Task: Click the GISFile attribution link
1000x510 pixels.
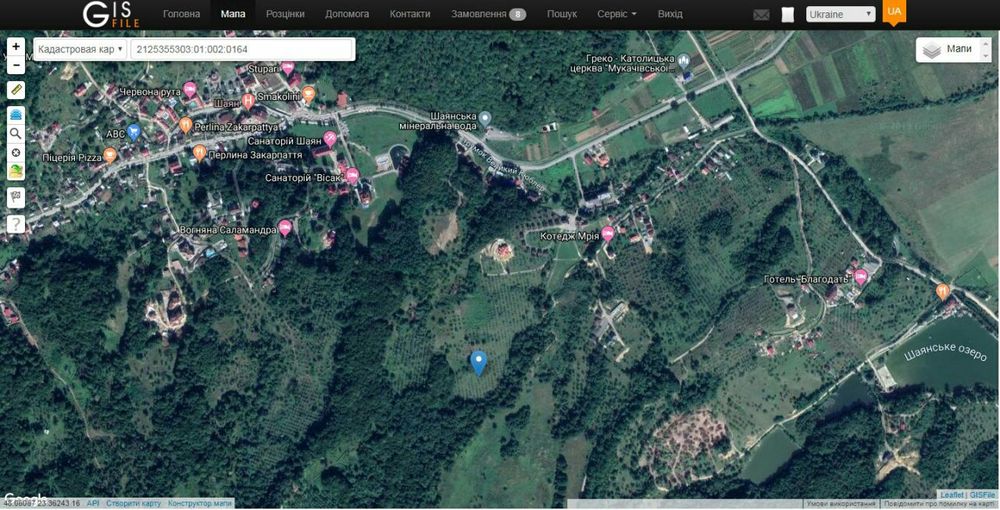Action: (983, 495)
